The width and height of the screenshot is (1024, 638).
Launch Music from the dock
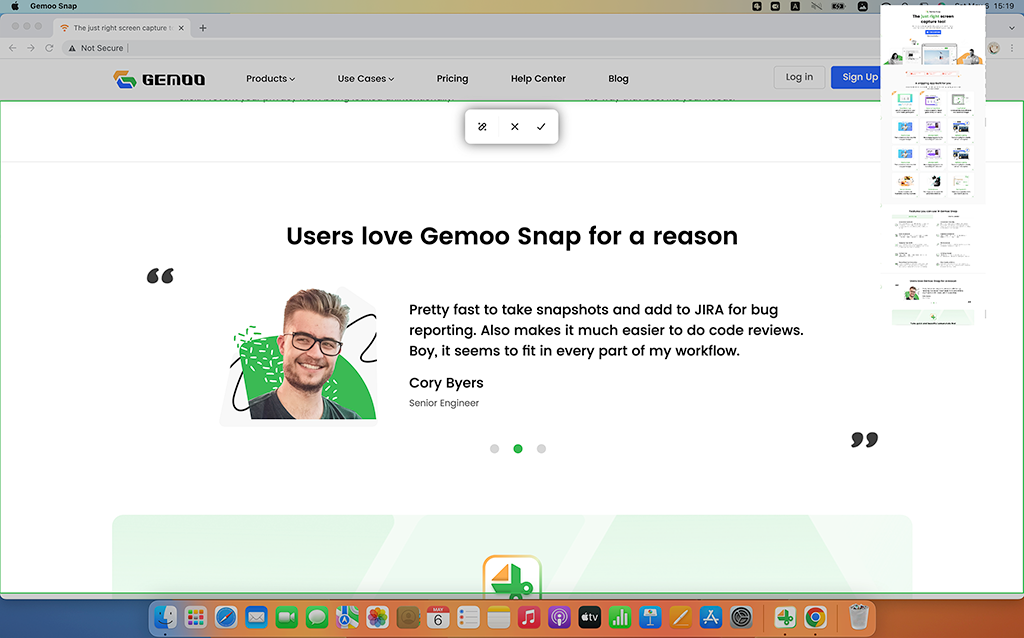pos(529,617)
